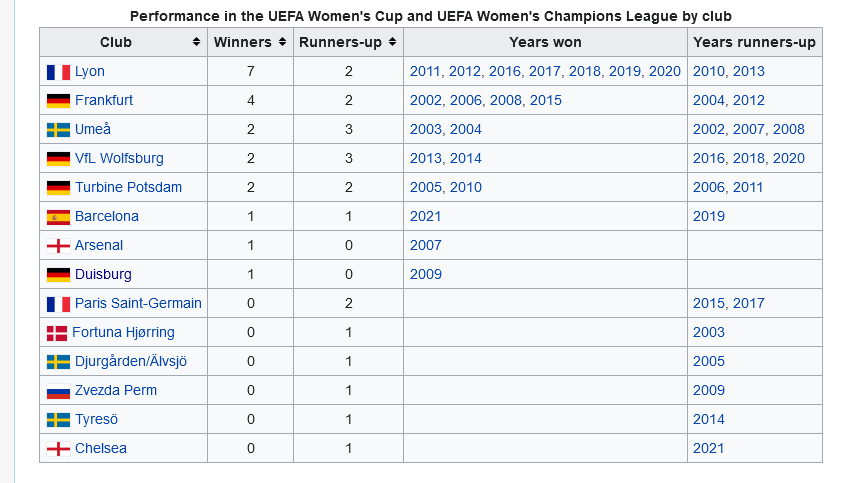
Task: Sort table by Winners column arrows
Action: point(282,42)
